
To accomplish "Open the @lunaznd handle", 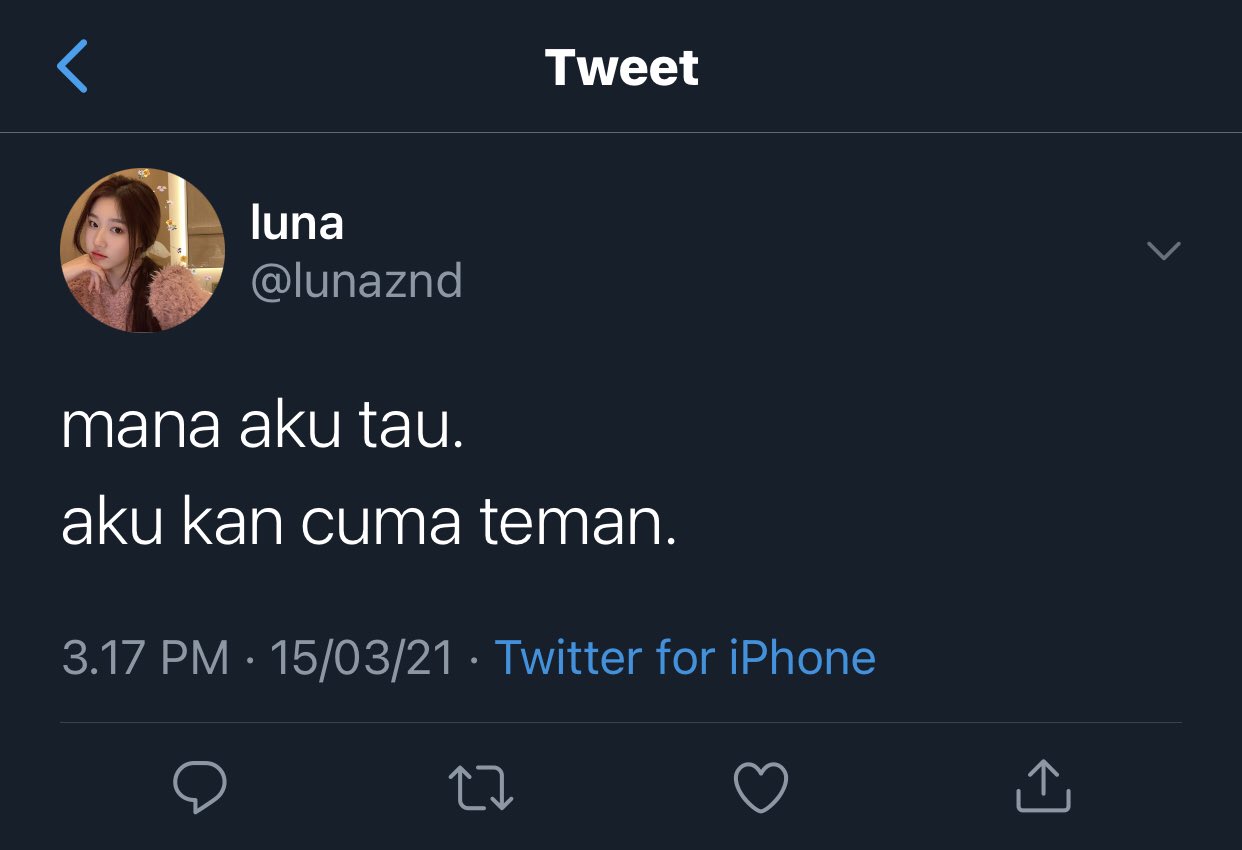I will 356,282.
